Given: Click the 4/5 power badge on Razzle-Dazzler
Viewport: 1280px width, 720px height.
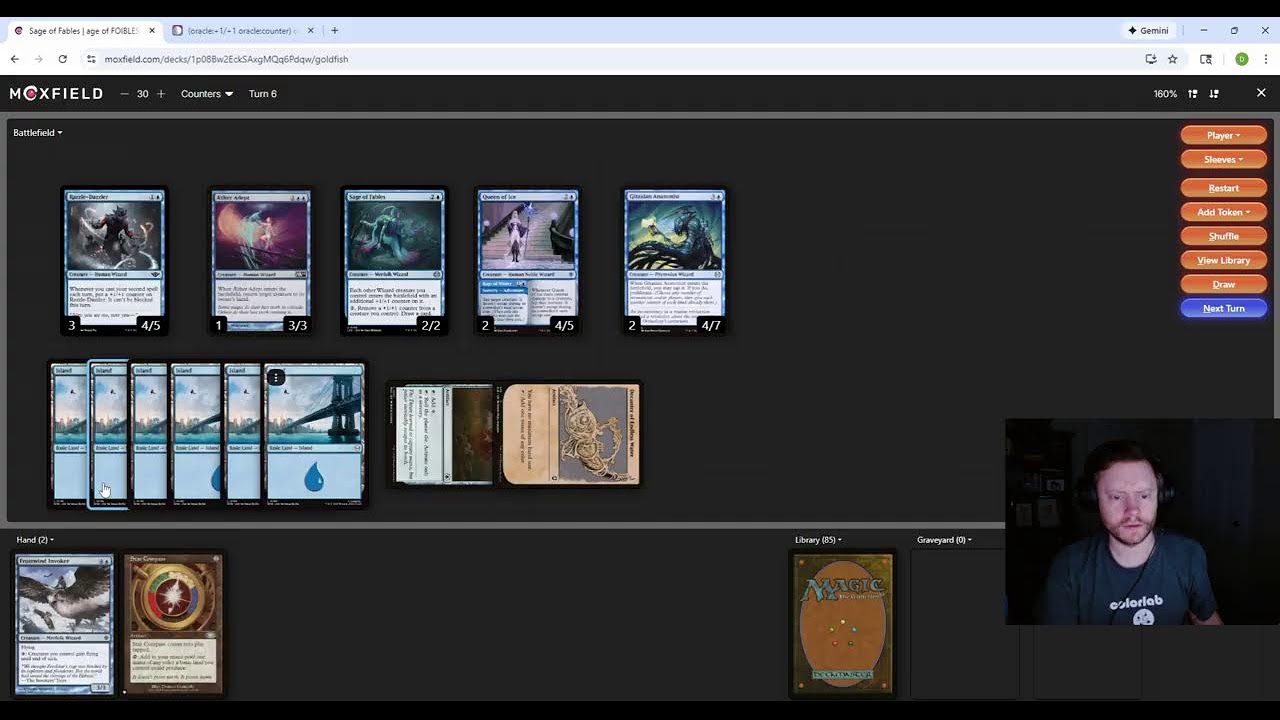Looking at the screenshot, I should pos(151,325).
